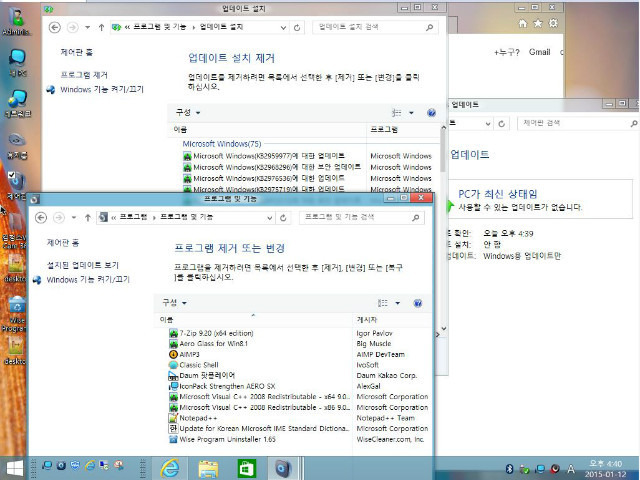Go up one level in the update install window

[x=102, y=27]
